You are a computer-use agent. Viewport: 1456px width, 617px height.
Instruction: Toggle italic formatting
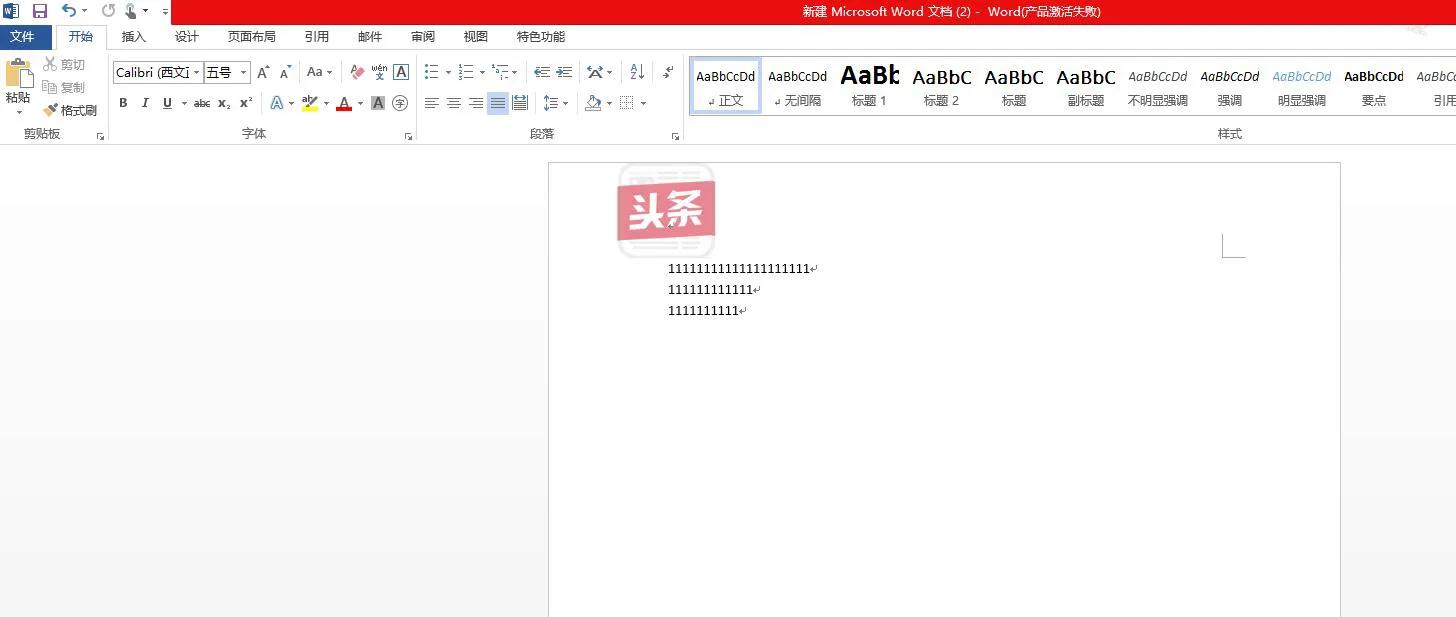click(x=145, y=103)
